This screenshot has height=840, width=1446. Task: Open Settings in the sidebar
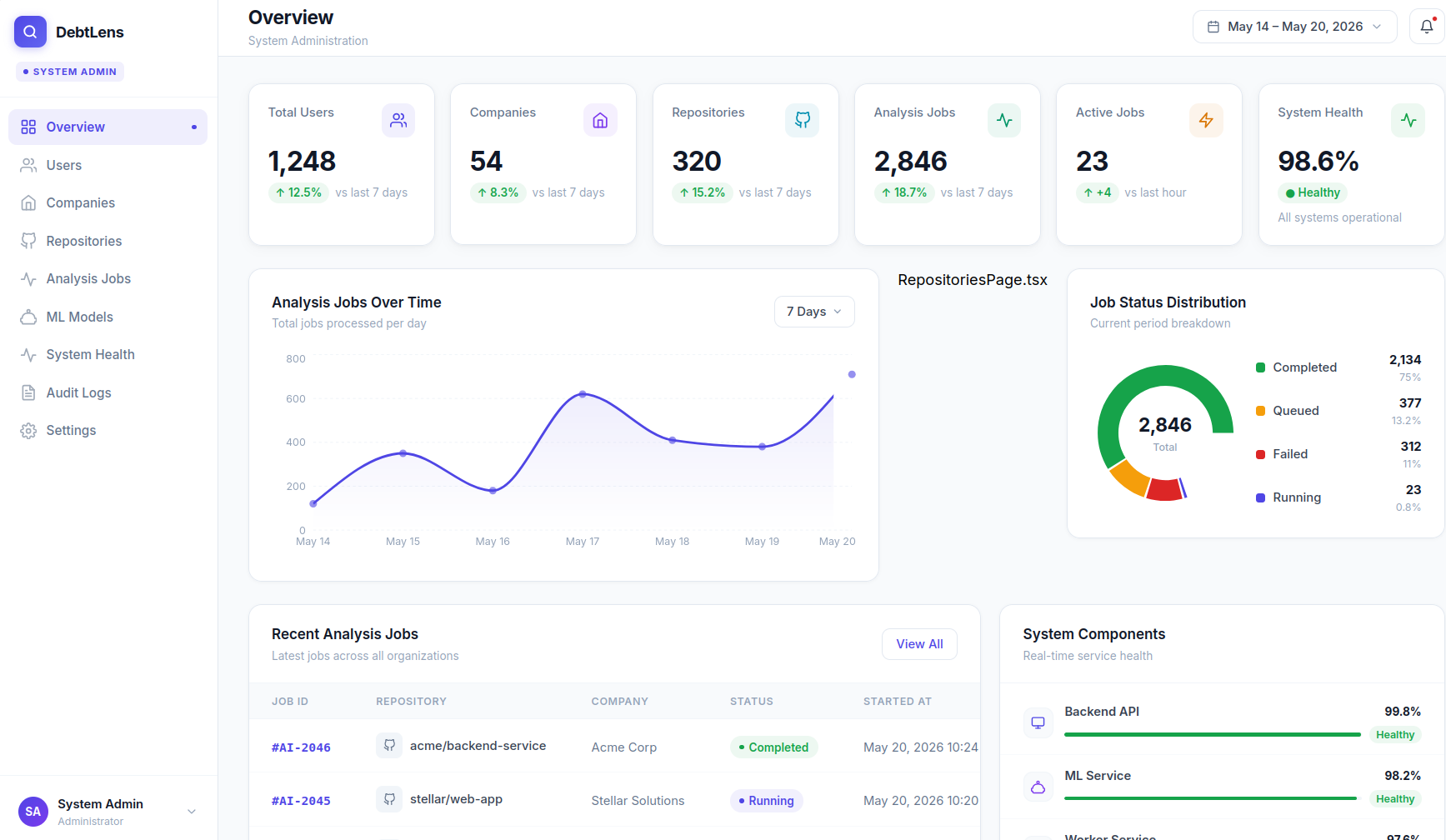coord(108,430)
